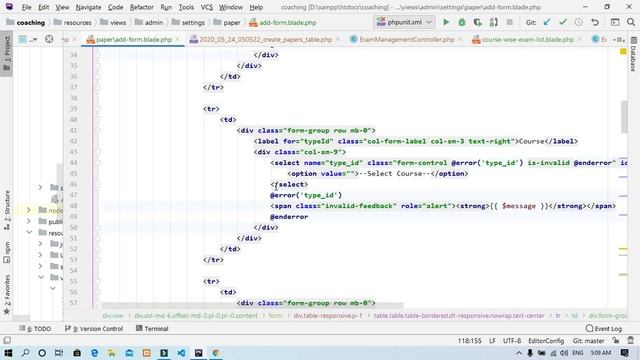Toggle code fold marker at line 55
This screenshot has height=360, width=640.
click(x=98, y=281)
